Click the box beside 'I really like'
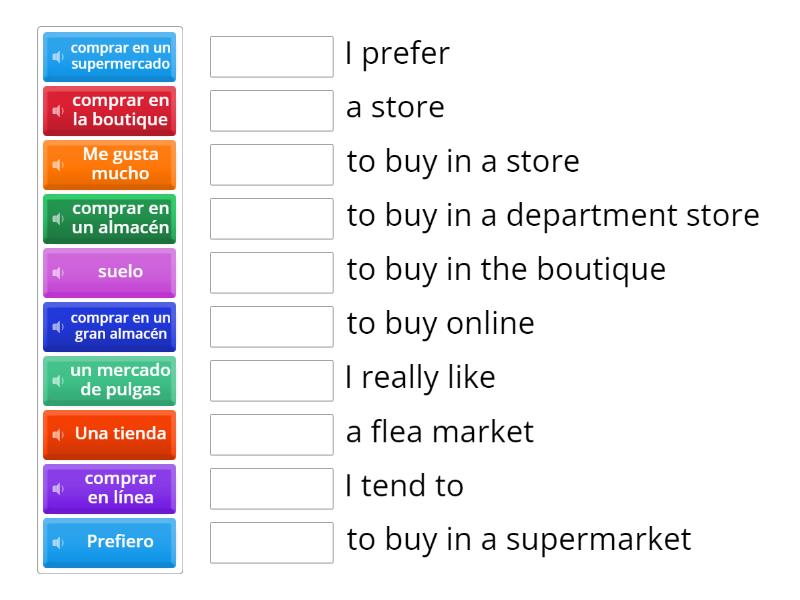Viewport: 800px width, 600px height. click(x=272, y=381)
